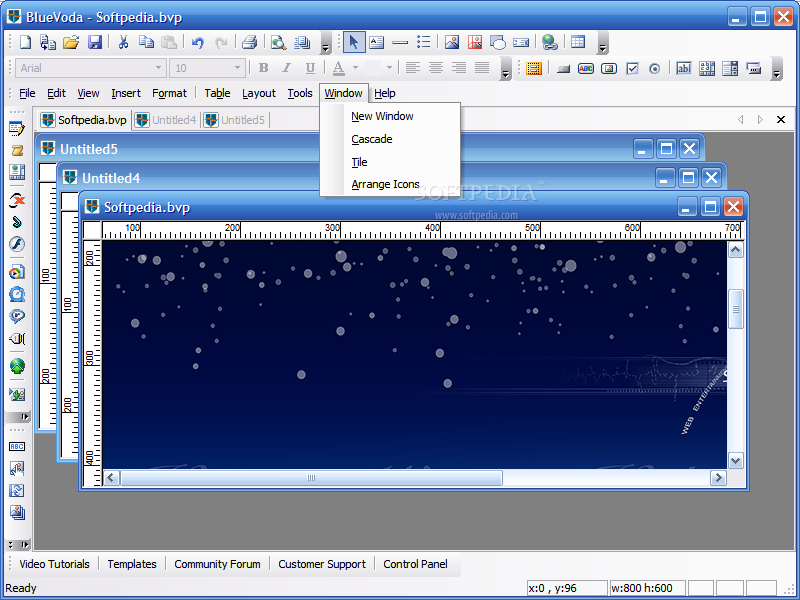Select the pointer arrow tool
This screenshot has height=600, width=800.
353,42
